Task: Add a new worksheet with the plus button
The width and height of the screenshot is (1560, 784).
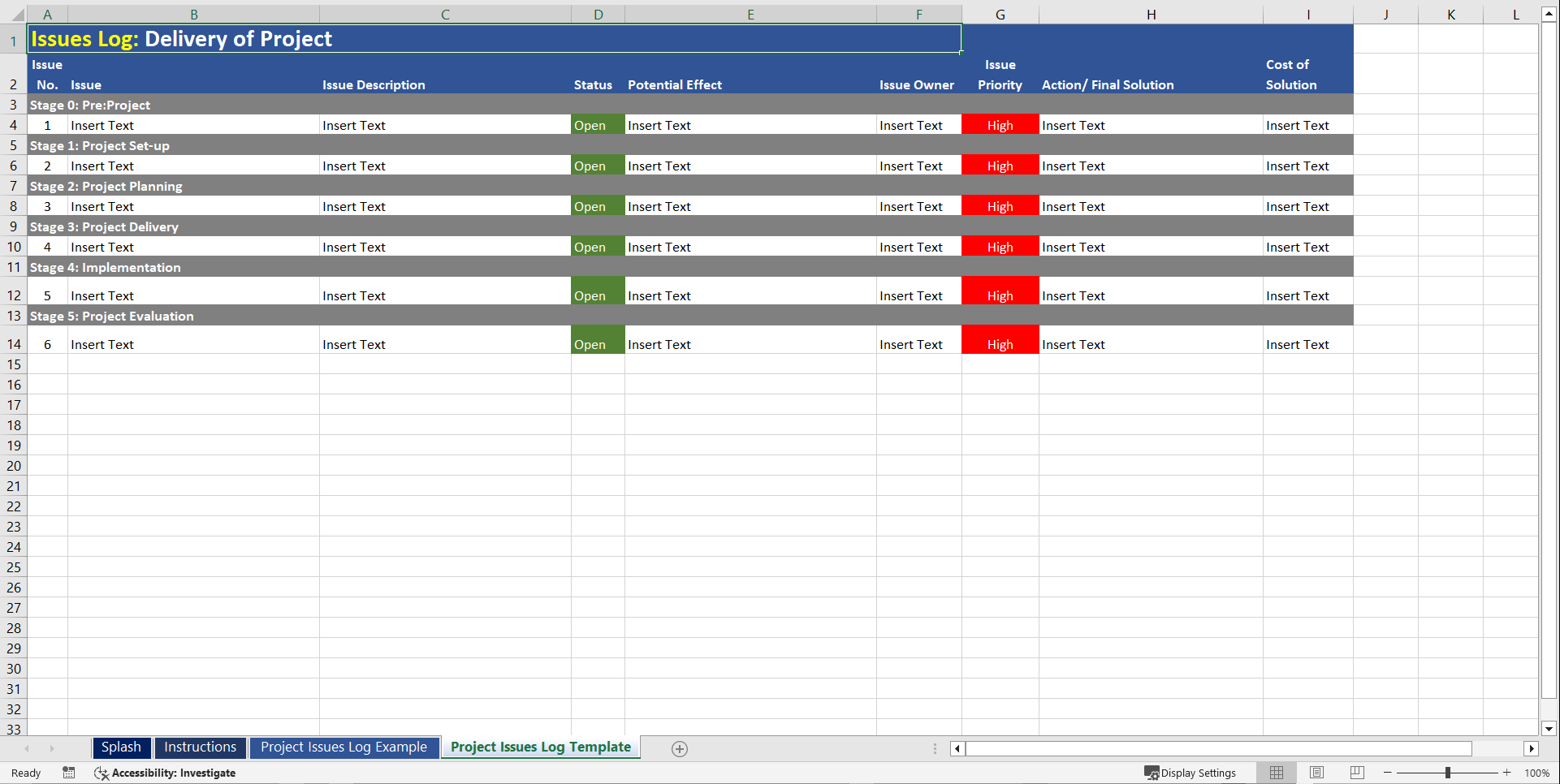Action: pos(679,748)
